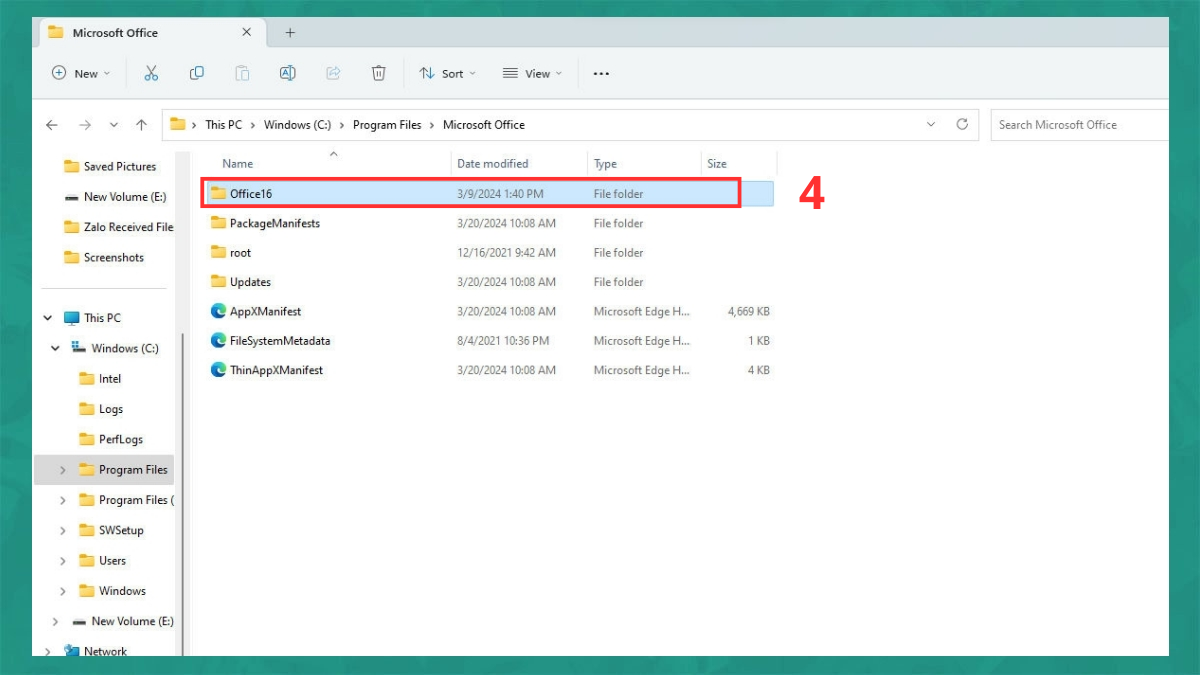Screen dimensions: 1200x675
Task: Select the PackageManifests folder name
Action: [x=275, y=223]
